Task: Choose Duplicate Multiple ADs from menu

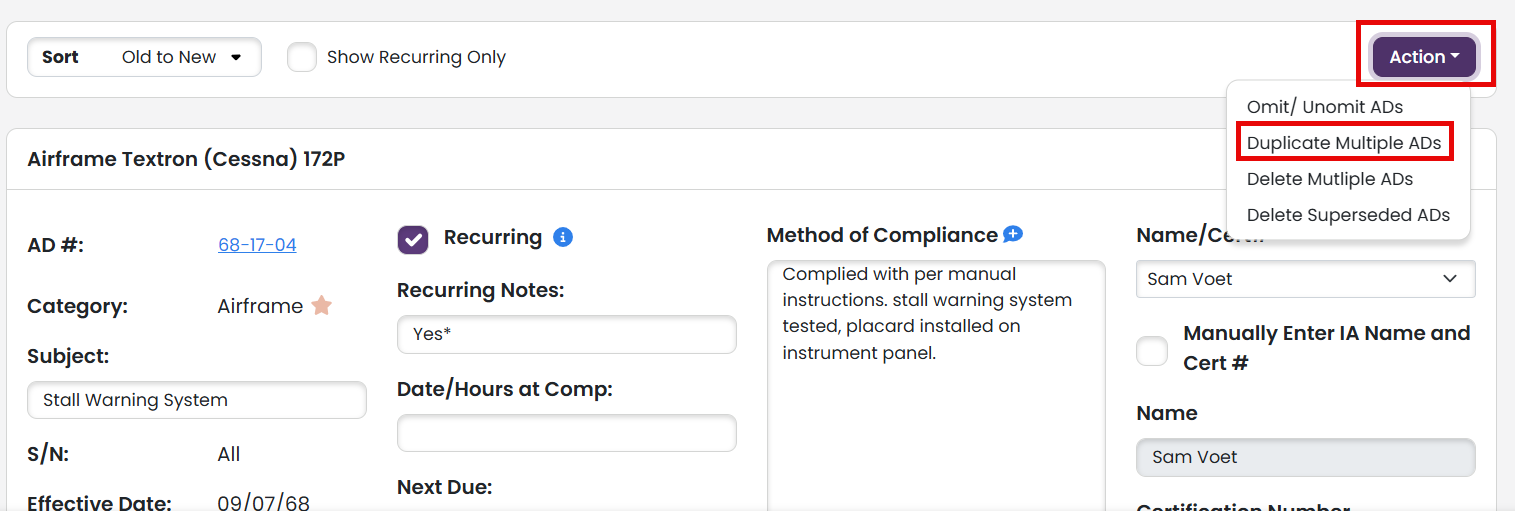Action: click(1344, 143)
